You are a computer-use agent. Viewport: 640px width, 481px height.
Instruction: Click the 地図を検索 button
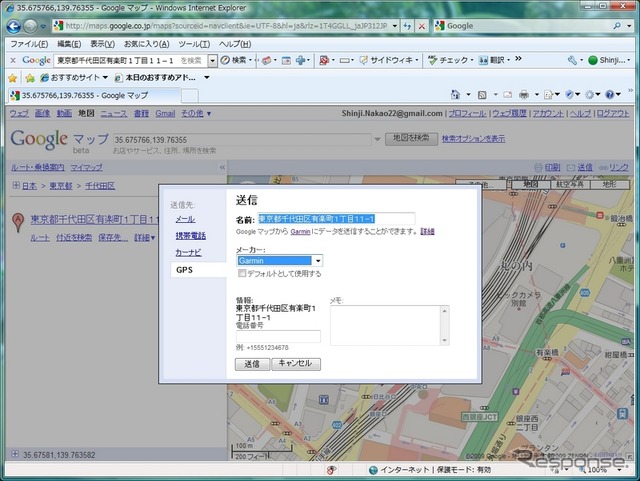click(411, 138)
